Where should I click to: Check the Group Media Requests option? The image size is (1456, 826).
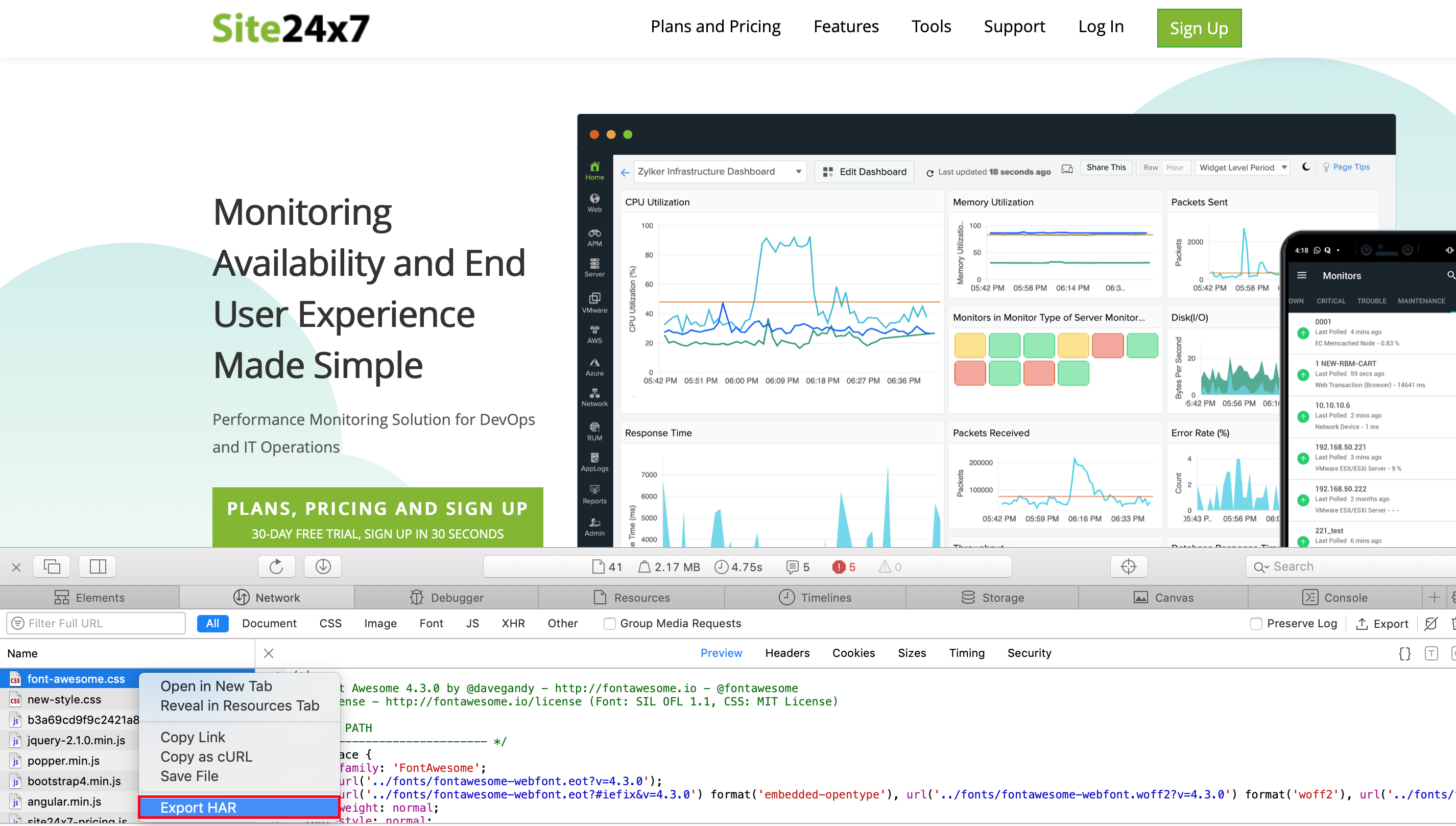tap(609, 624)
